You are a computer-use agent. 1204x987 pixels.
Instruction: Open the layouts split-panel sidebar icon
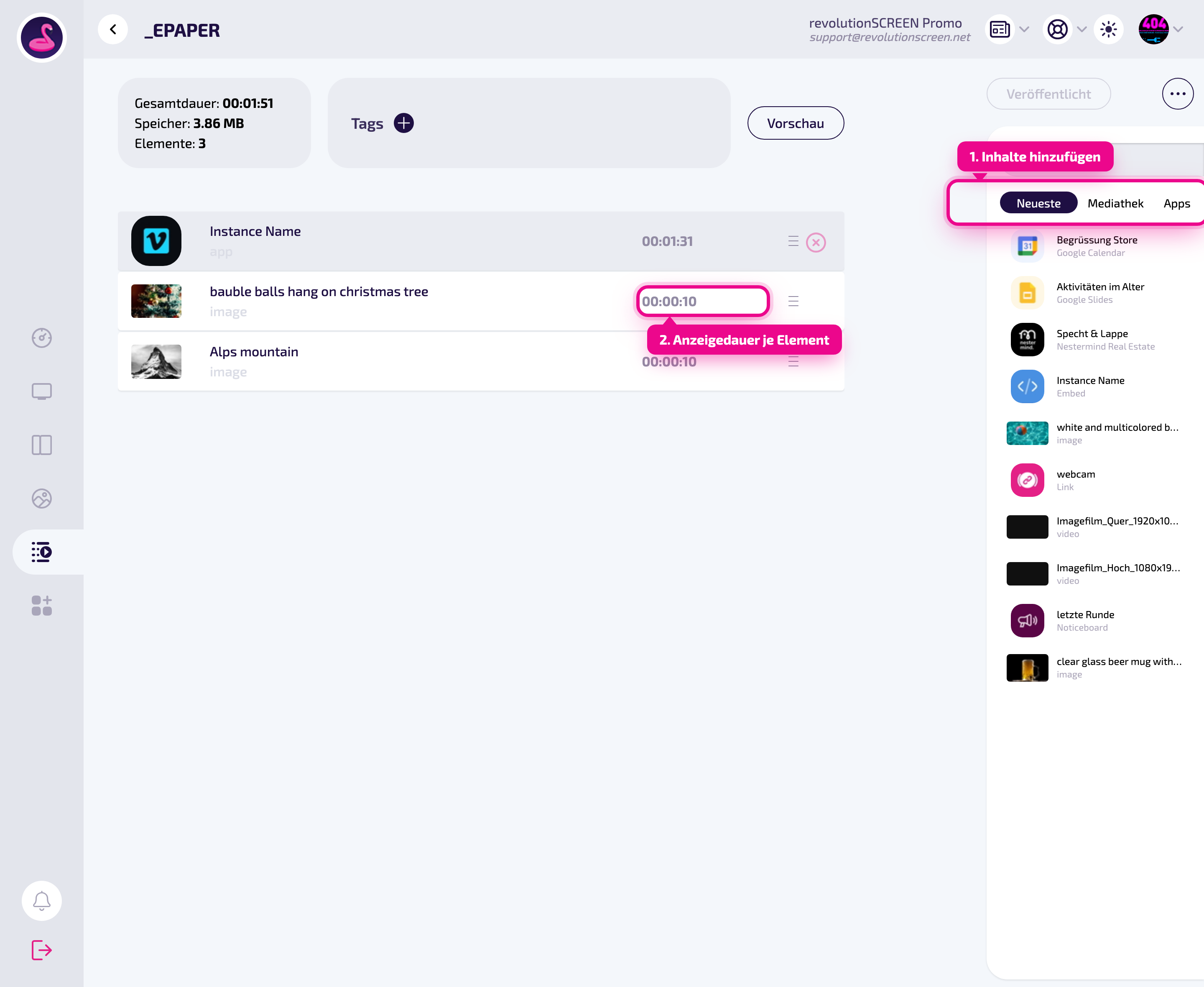(41, 445)
